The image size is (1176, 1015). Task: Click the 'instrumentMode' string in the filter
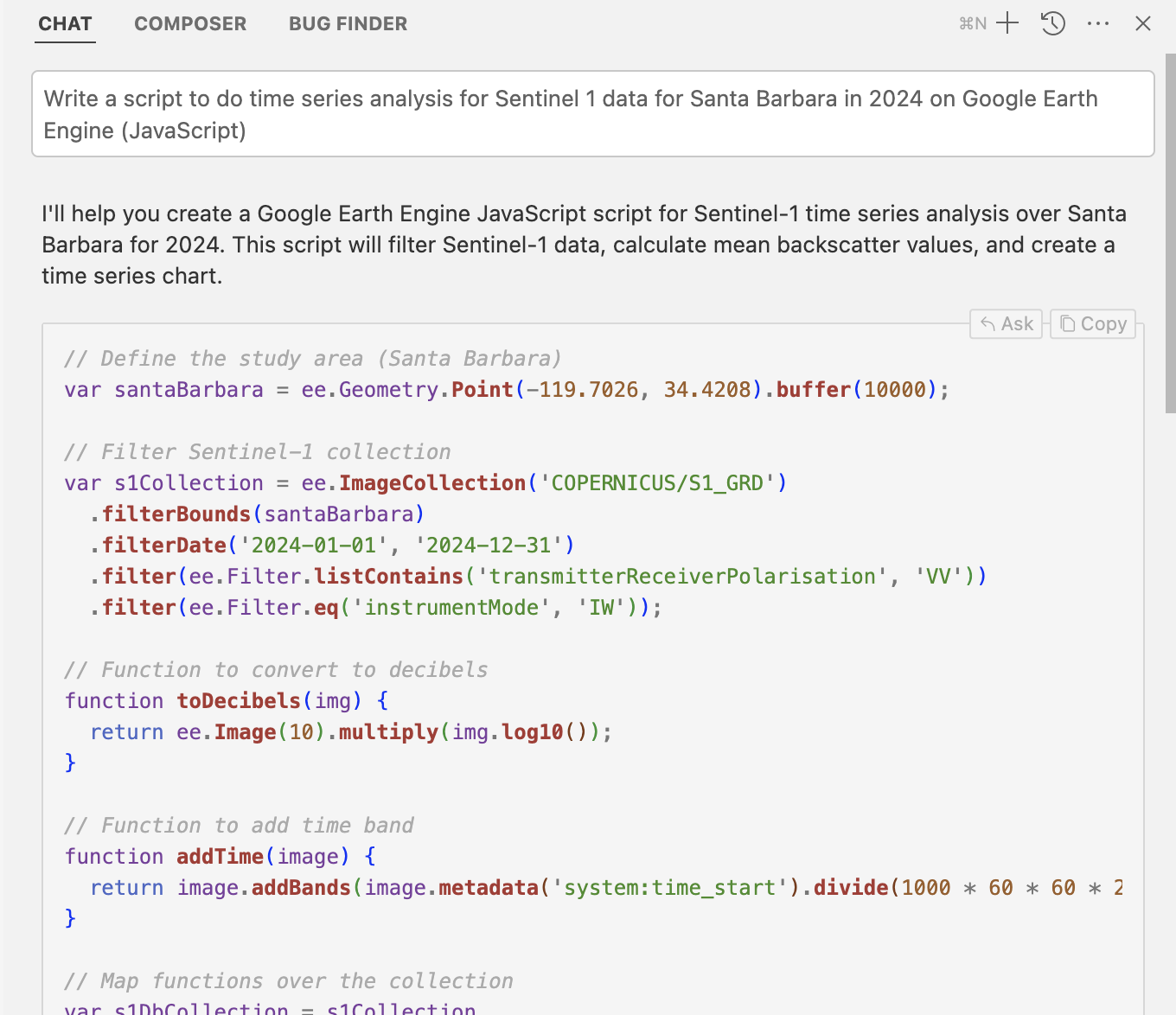click(451, 607)
